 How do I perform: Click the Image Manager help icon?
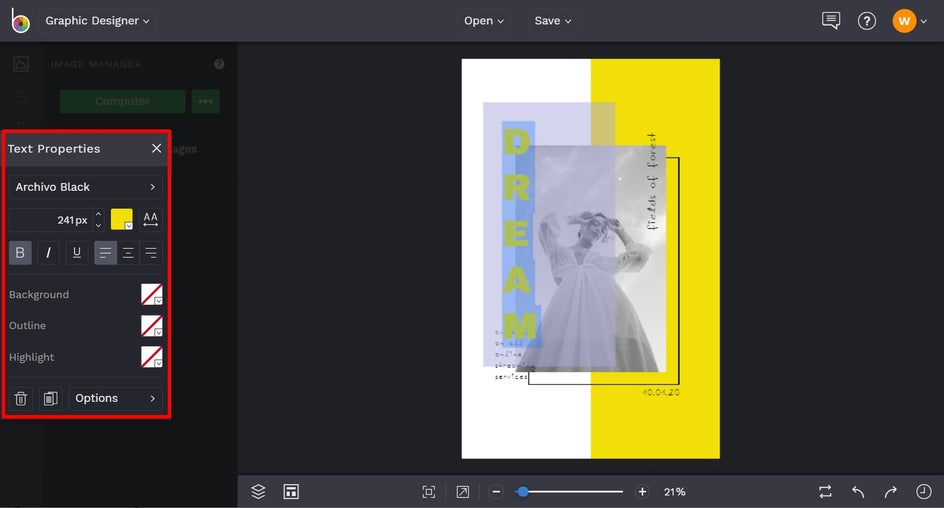click(x=219, y=64)
